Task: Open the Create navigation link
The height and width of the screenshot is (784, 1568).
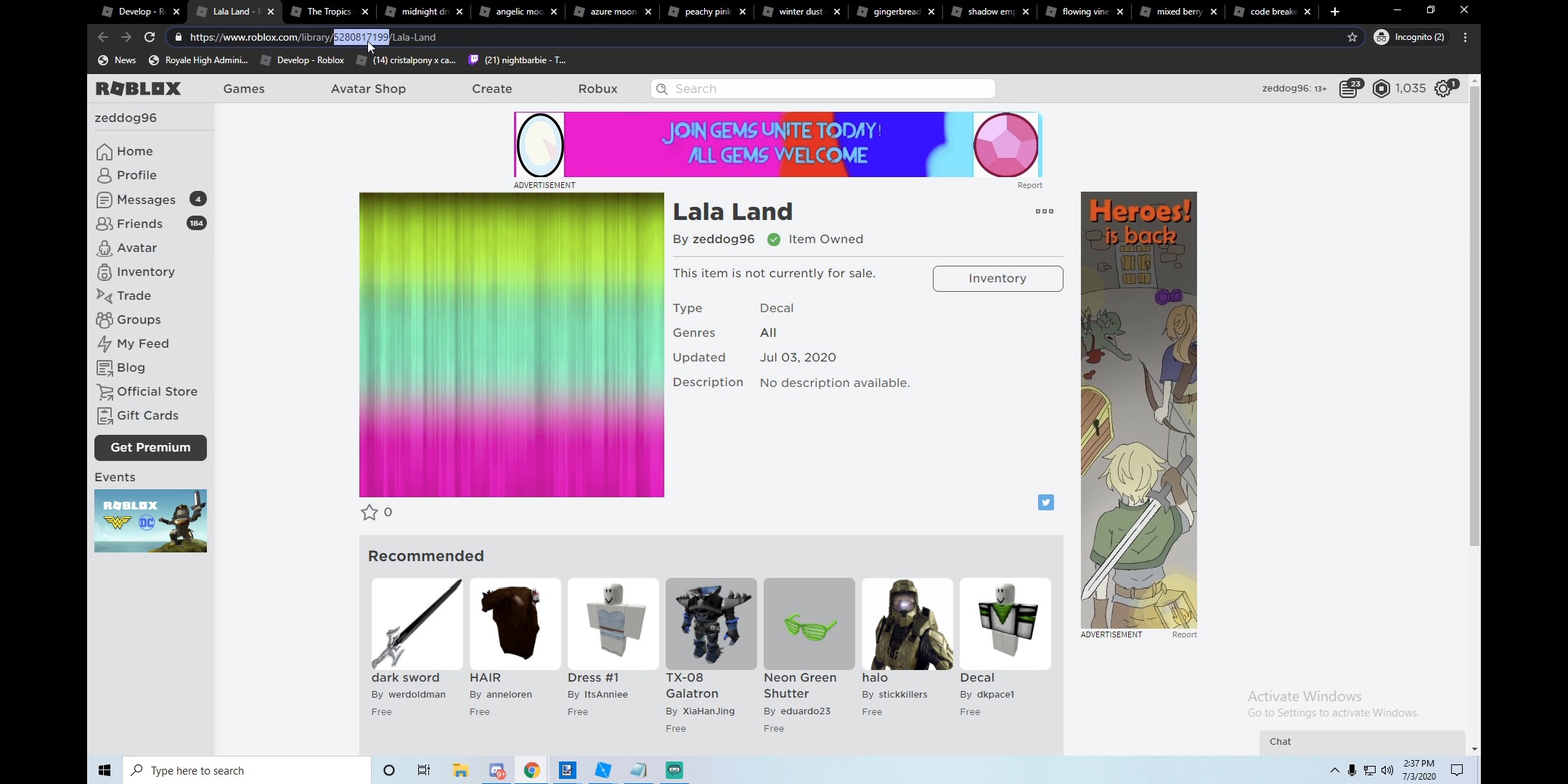Action: (491, 89)
